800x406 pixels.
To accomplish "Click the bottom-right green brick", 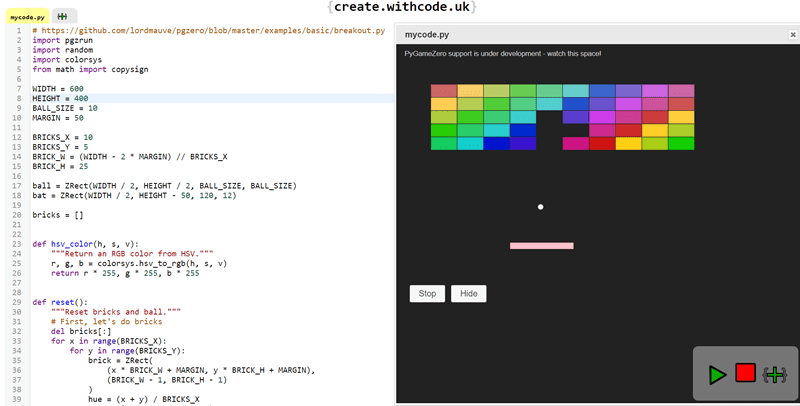I will pos(681,143).
